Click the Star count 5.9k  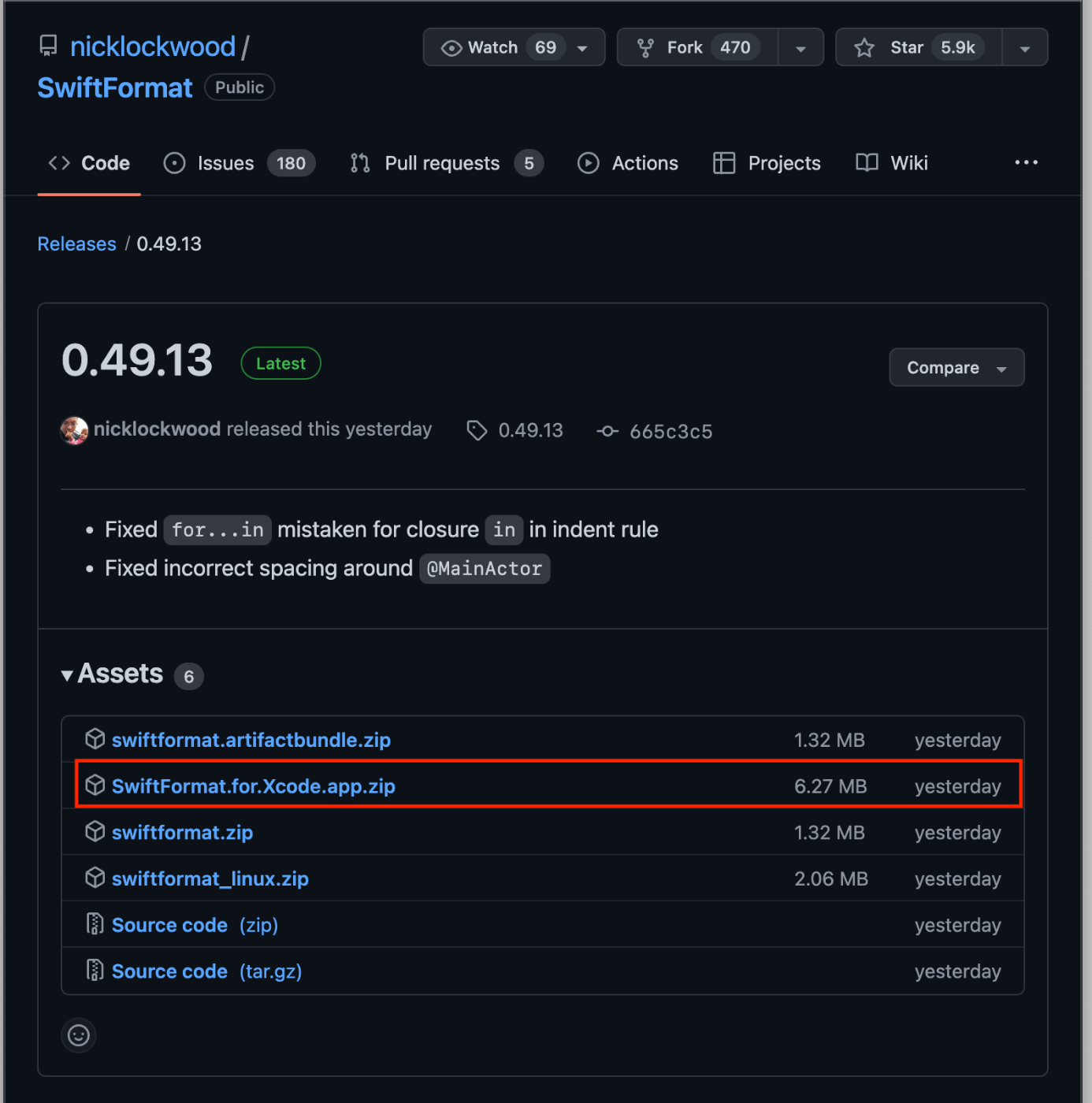(958, 47)
